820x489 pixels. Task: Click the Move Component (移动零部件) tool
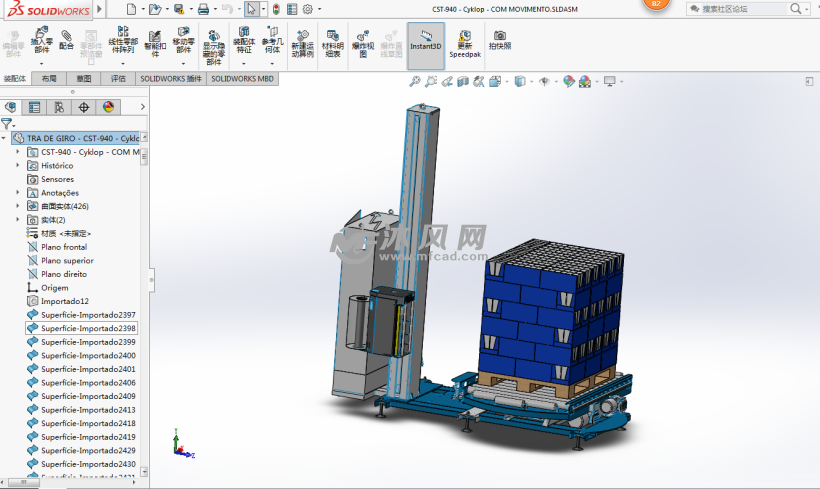point(184,40)
